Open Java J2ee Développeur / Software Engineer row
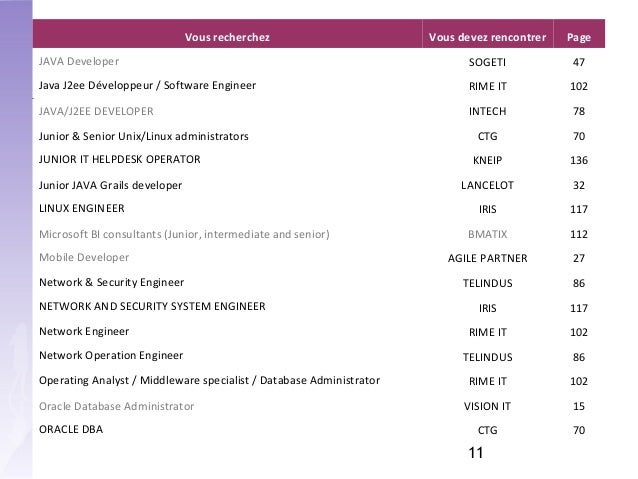This screenshot has height=479, width=638. coord(147,86)
